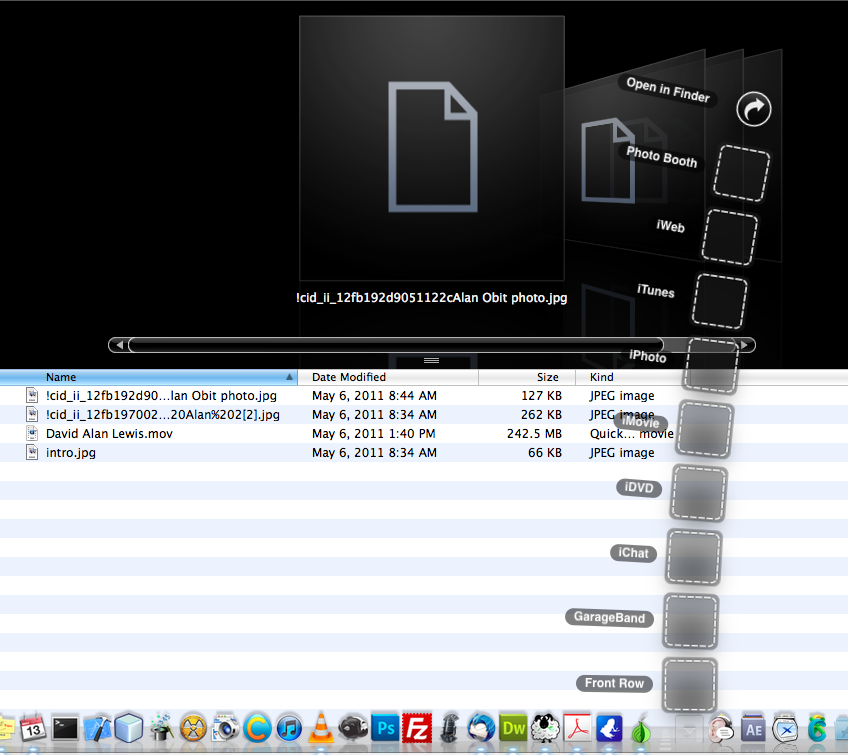Reverse sort order using Name column arrow
This screenshot has width=848, height=755.
click(289, 376)
